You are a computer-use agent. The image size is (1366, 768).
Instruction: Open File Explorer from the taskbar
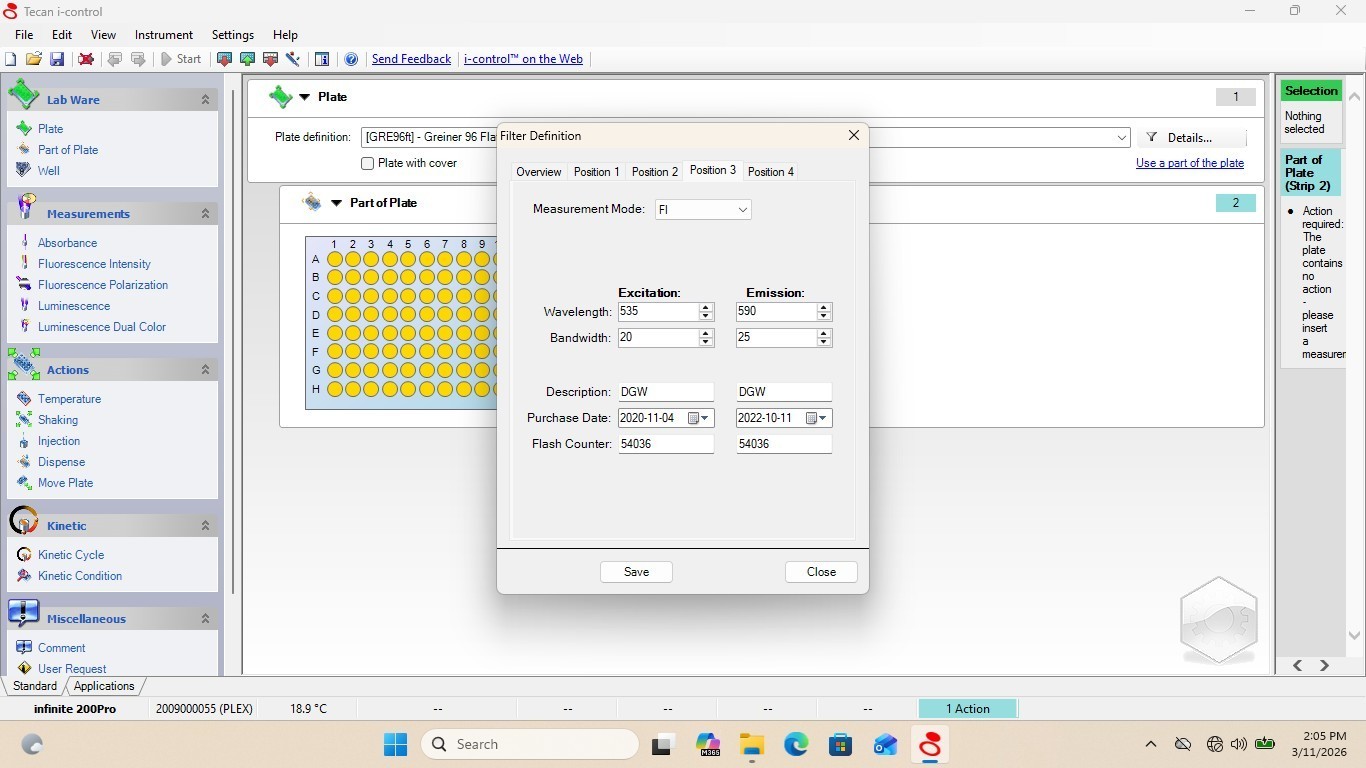[752, 744]
